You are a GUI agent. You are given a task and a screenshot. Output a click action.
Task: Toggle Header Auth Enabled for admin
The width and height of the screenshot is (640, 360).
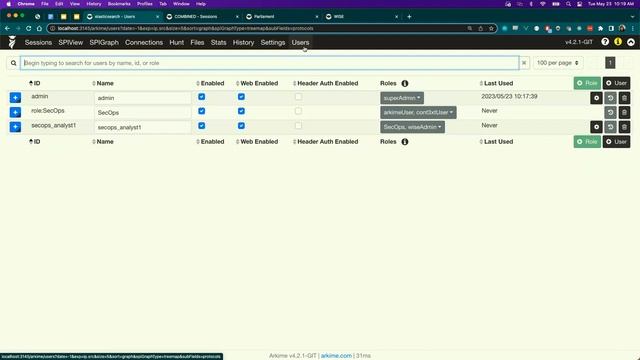(298, 96)
